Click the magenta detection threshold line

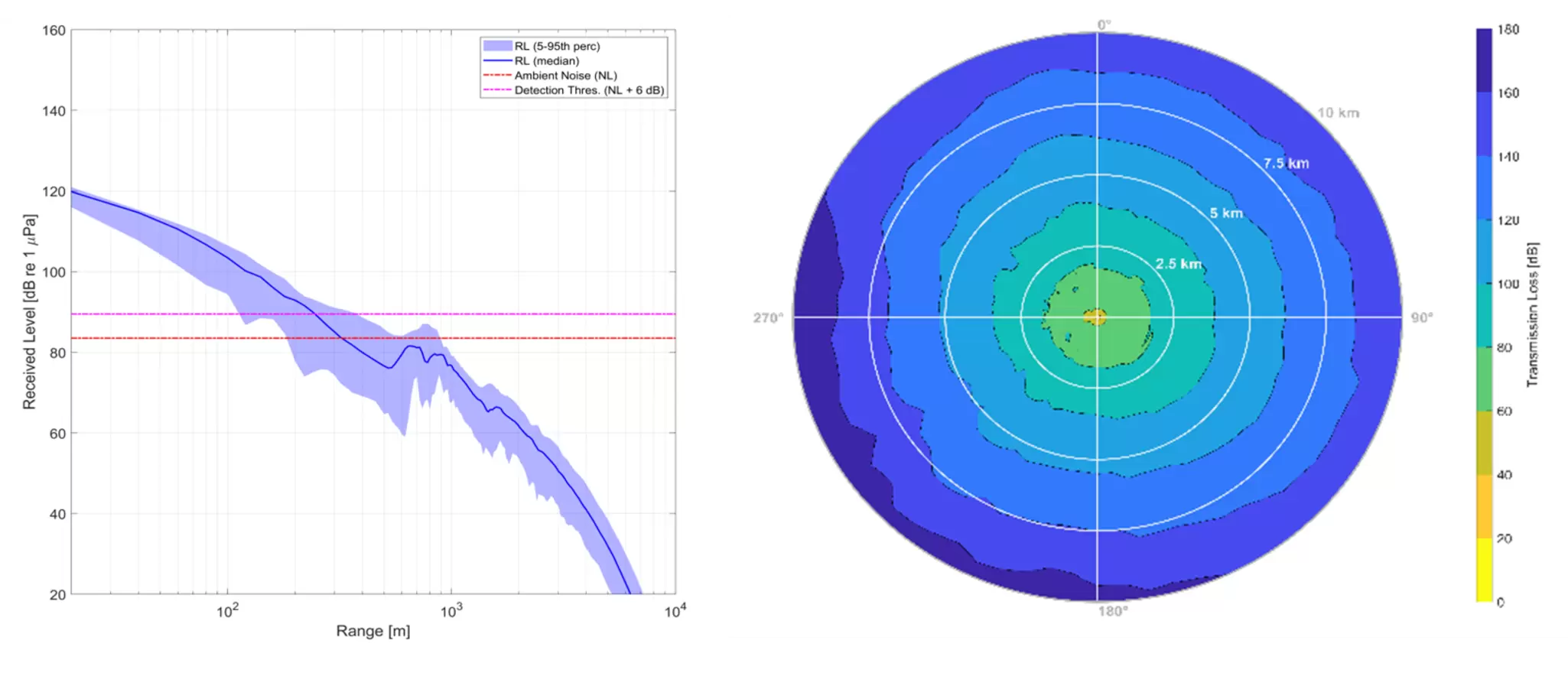point(373,314)
